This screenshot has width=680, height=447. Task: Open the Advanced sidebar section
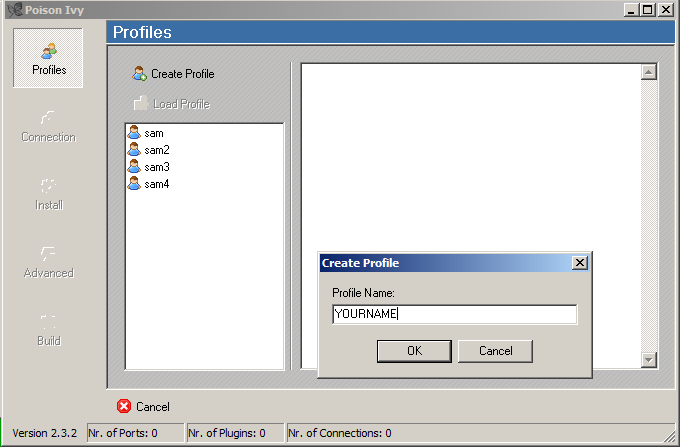pyautogui.click(x=48, y=262)
